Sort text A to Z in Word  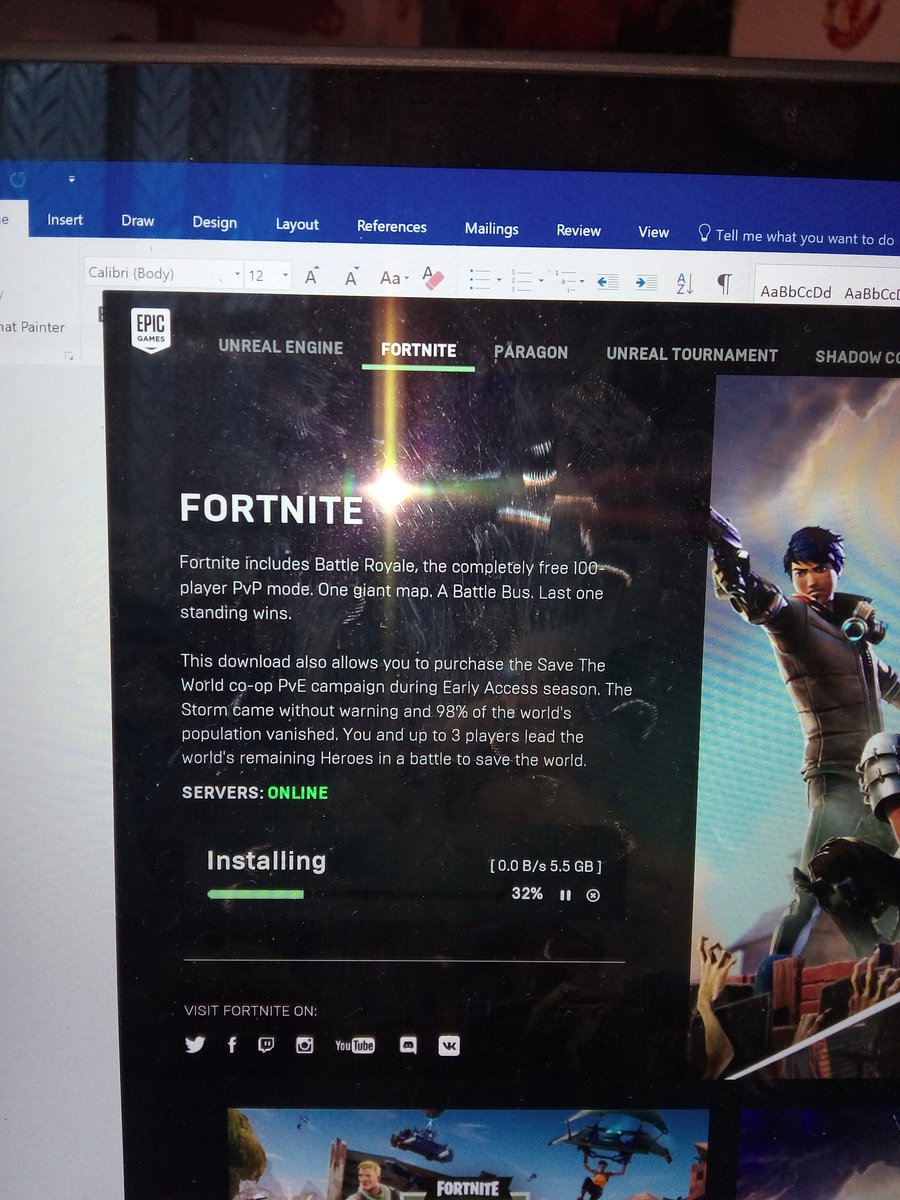tap(686, 283)
